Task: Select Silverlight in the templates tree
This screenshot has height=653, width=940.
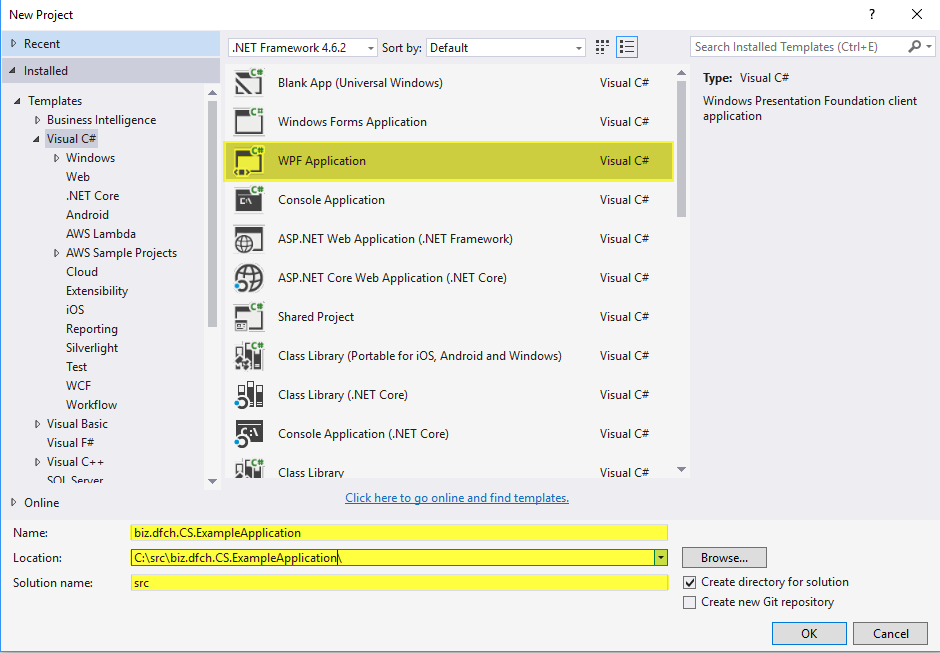Action: [x=92, y=348]
